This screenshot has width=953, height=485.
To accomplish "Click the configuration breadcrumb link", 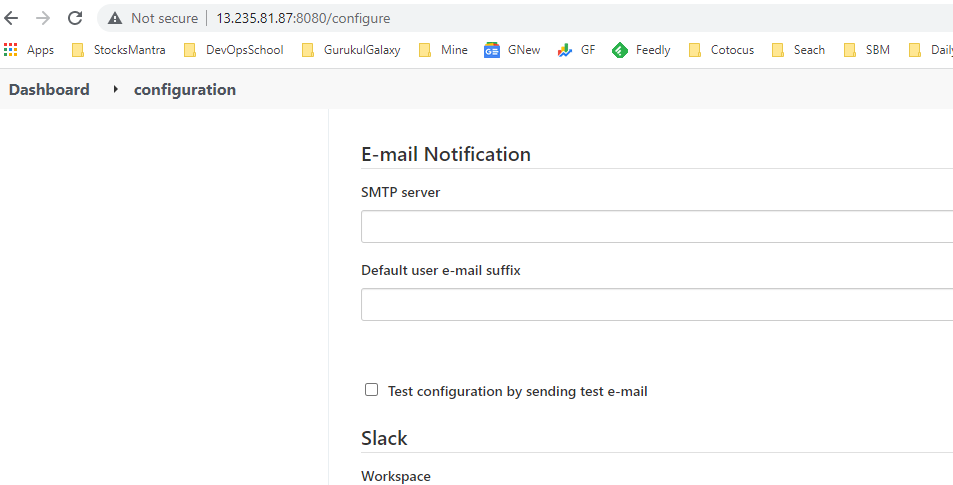I will click(x=185, y=90).
